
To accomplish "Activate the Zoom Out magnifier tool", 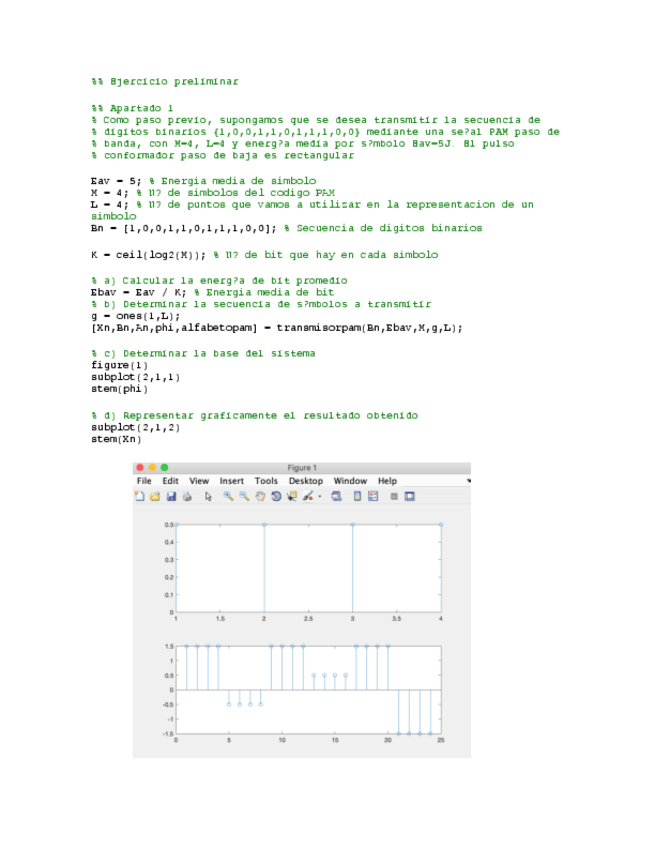I will 243,495.
